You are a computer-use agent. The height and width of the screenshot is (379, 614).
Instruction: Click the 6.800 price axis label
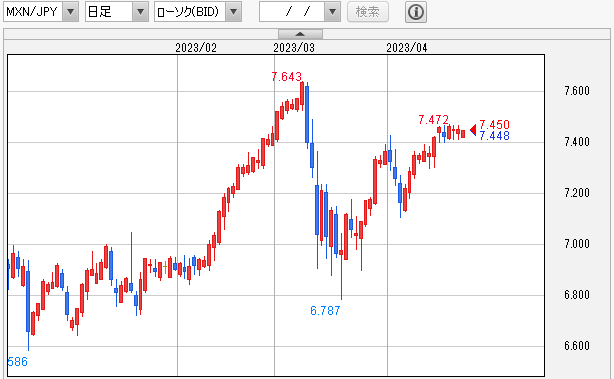pos(577,295)
